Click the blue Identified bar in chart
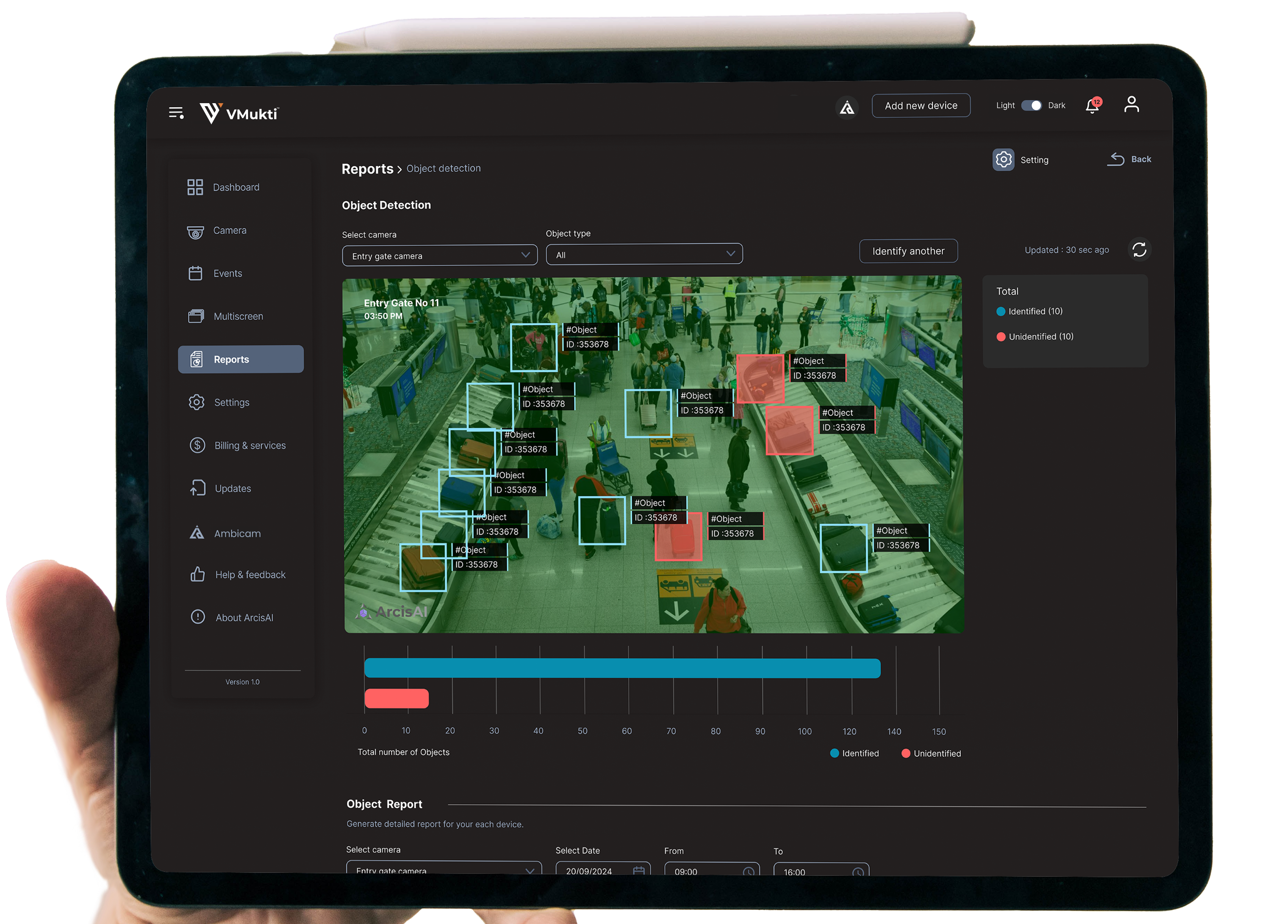The width and height of the screenshot is (1288, 924). point(622,668)
